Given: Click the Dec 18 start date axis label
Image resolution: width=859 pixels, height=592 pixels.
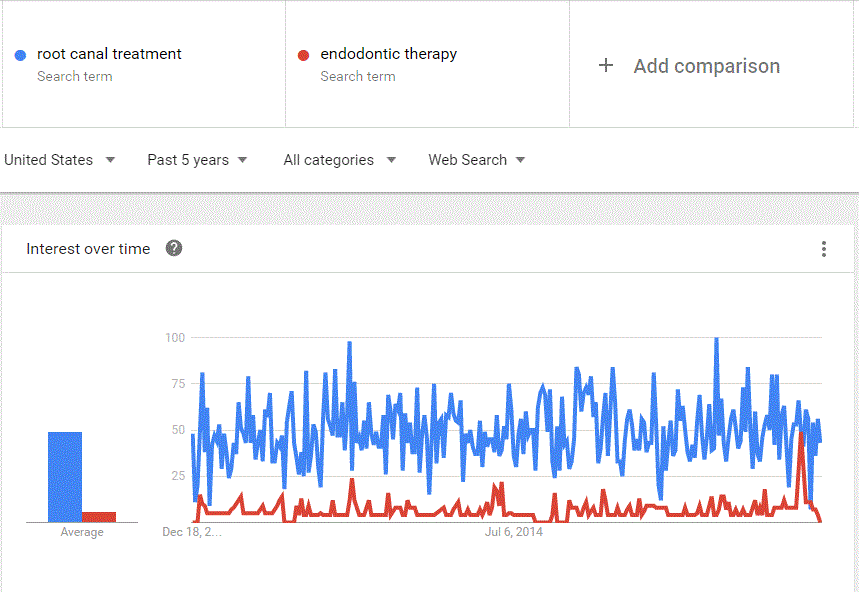Looking at the screenshot, I should (x=192, y=532).
